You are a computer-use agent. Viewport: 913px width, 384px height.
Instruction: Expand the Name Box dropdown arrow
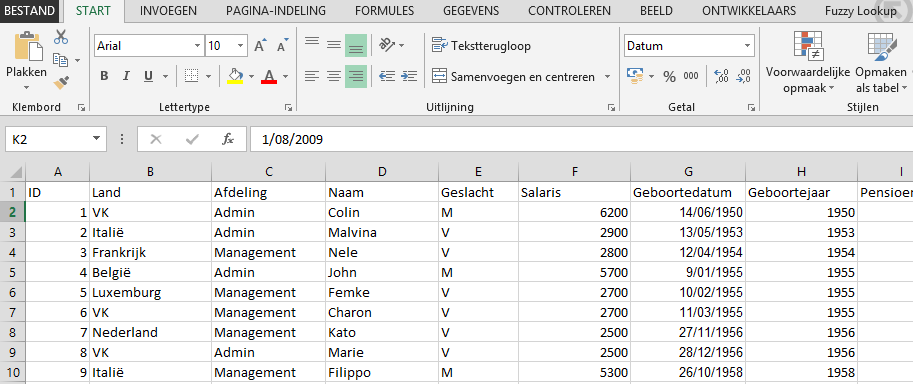click(x=96, y=139)
